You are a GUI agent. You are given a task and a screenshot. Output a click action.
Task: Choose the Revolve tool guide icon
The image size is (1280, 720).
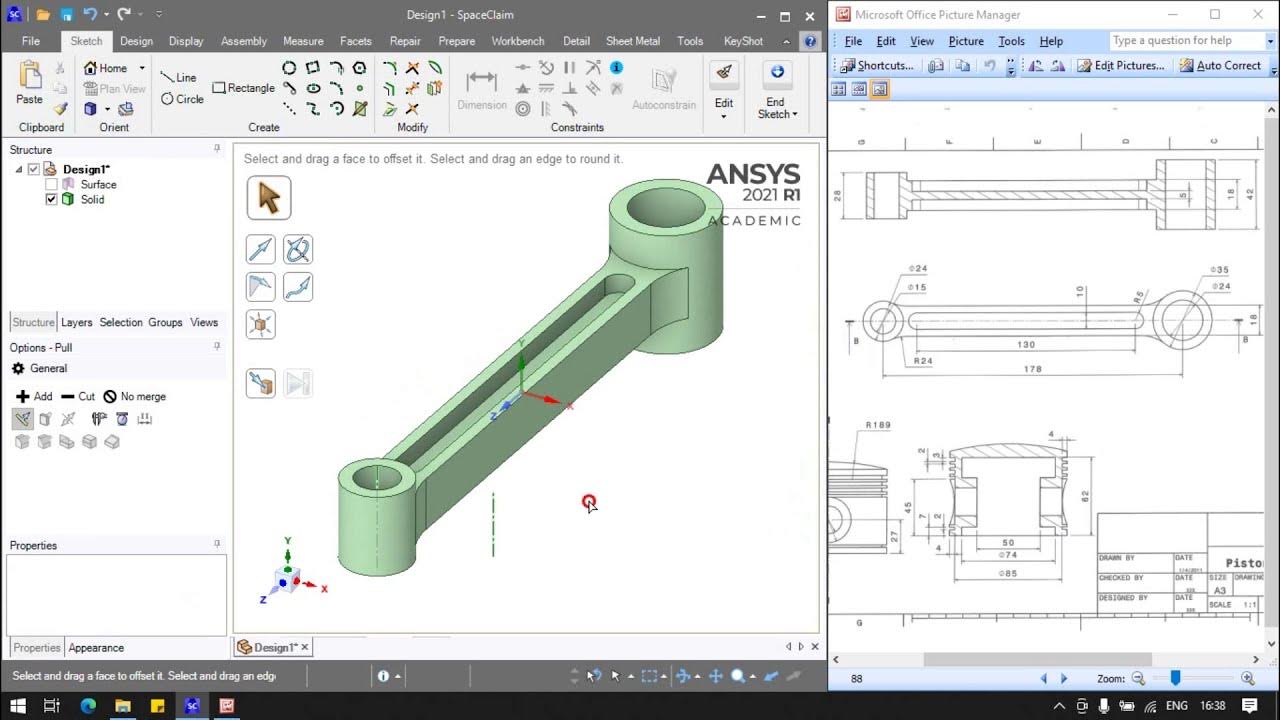click(298, 249)
